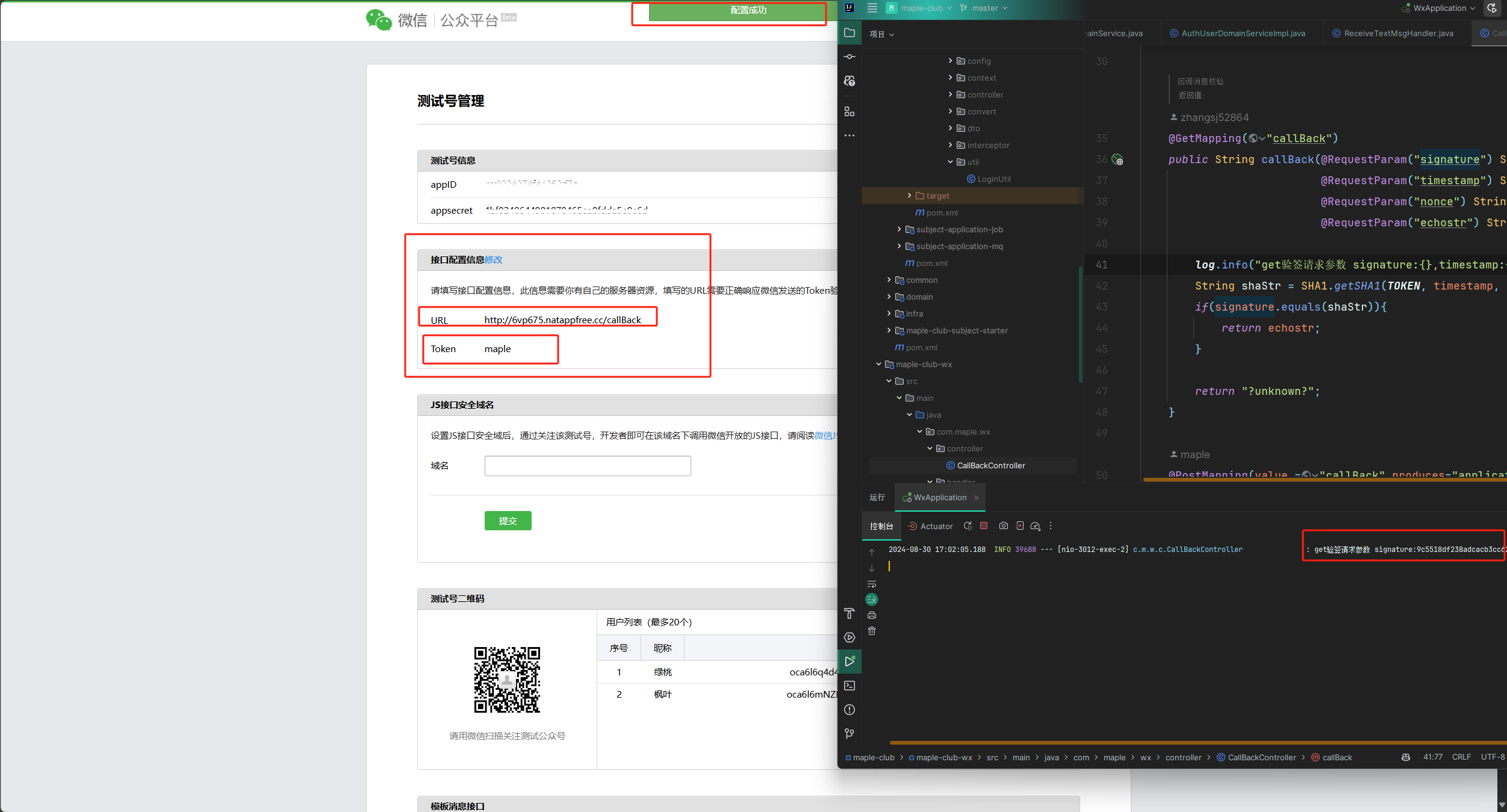Select CallBackController in project tree

[x=986, y=465]
